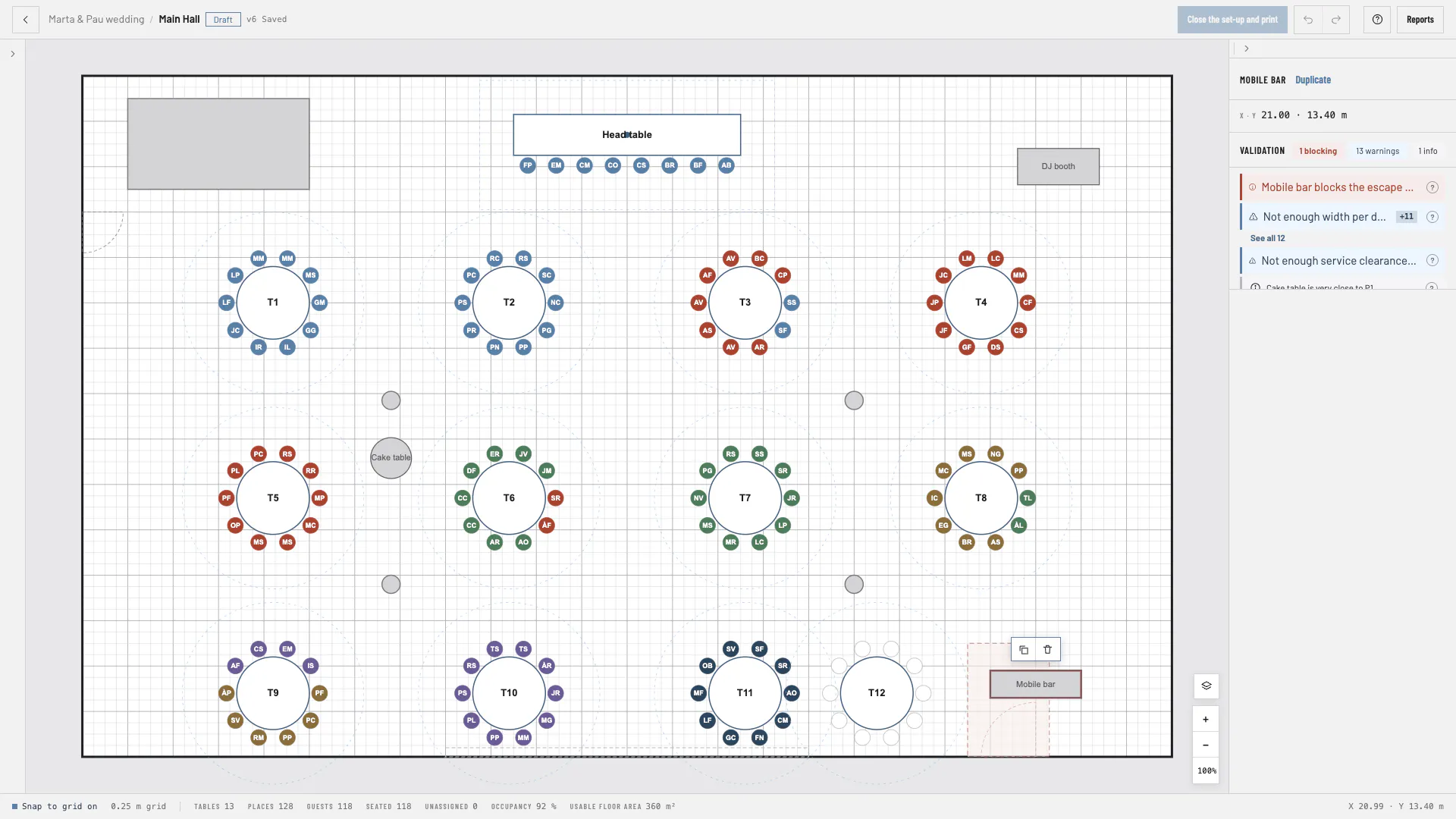Screen dimensions: 1456x819
Task: Open the layers panel icon
Action: pos(1206,686)
